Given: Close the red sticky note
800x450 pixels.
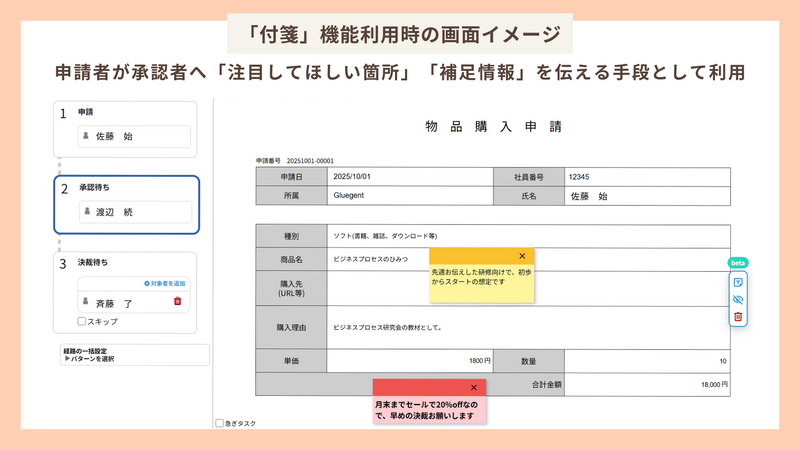Looking at the screenshot, I should 473,387.
